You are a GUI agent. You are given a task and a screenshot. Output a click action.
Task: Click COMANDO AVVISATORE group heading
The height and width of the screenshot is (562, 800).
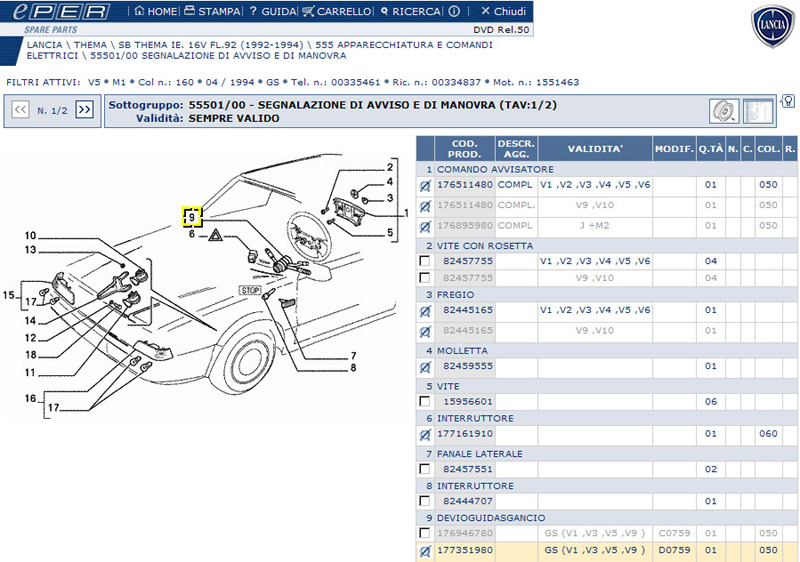[x=495, y=169]
